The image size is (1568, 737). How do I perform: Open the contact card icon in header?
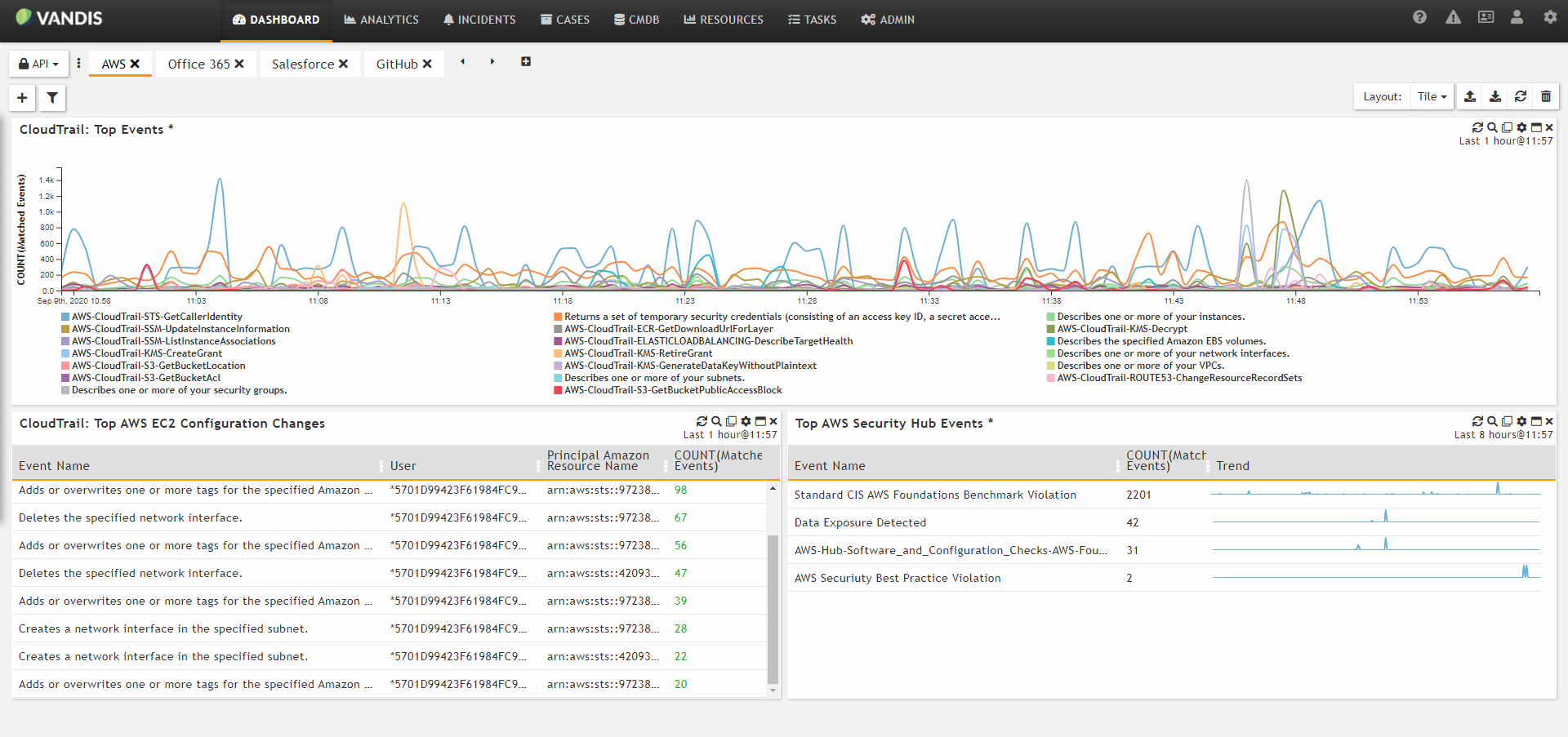(1486, 17)
